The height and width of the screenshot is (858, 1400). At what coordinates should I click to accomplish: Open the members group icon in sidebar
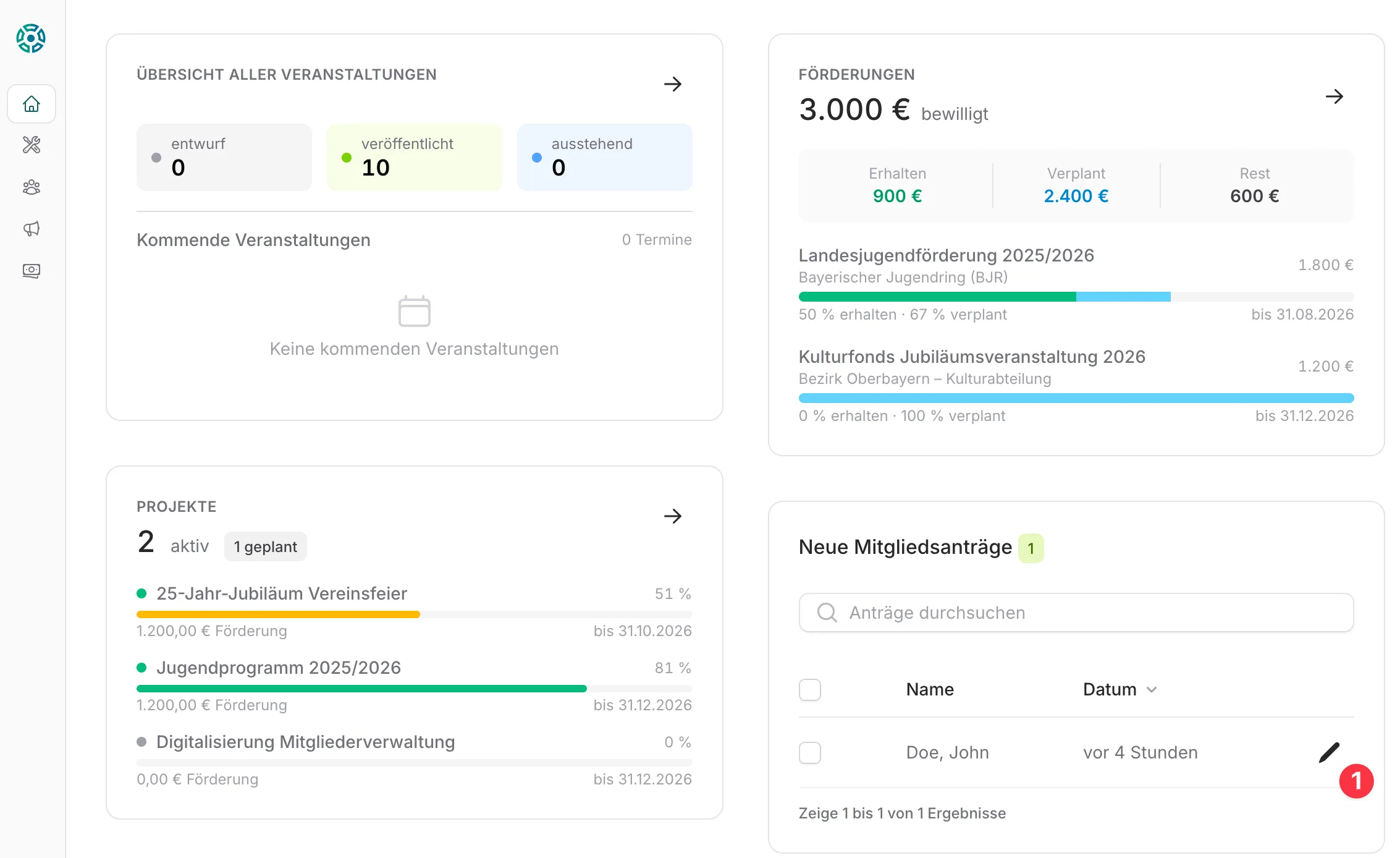[32, 187]
